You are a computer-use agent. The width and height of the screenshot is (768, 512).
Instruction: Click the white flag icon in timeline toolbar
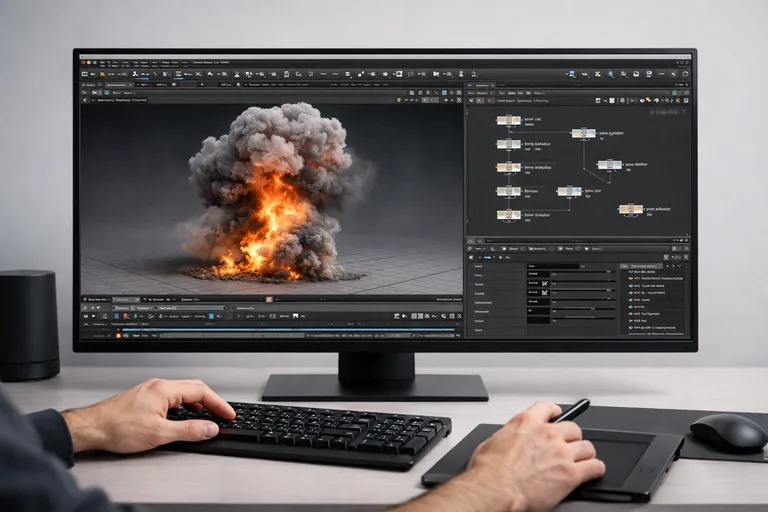click(x=295, y=316)
